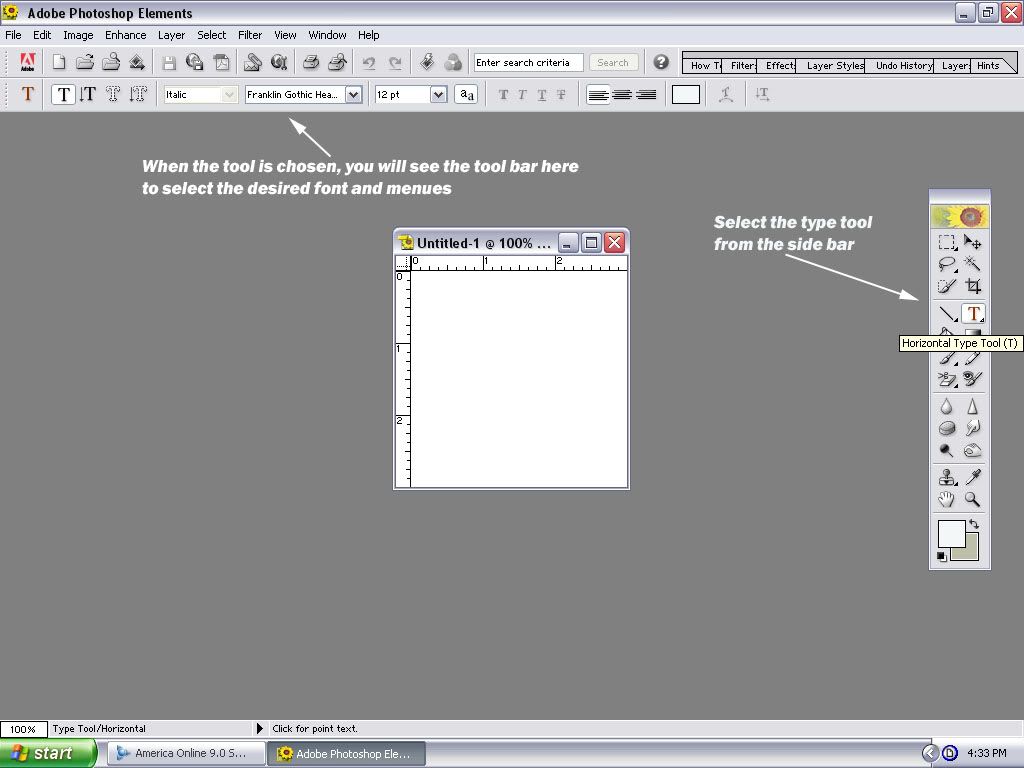The height and width of the screenshot is (768, 1024).
Task: Switch to the Layer Styles palette tab
Action: point(835,65)
